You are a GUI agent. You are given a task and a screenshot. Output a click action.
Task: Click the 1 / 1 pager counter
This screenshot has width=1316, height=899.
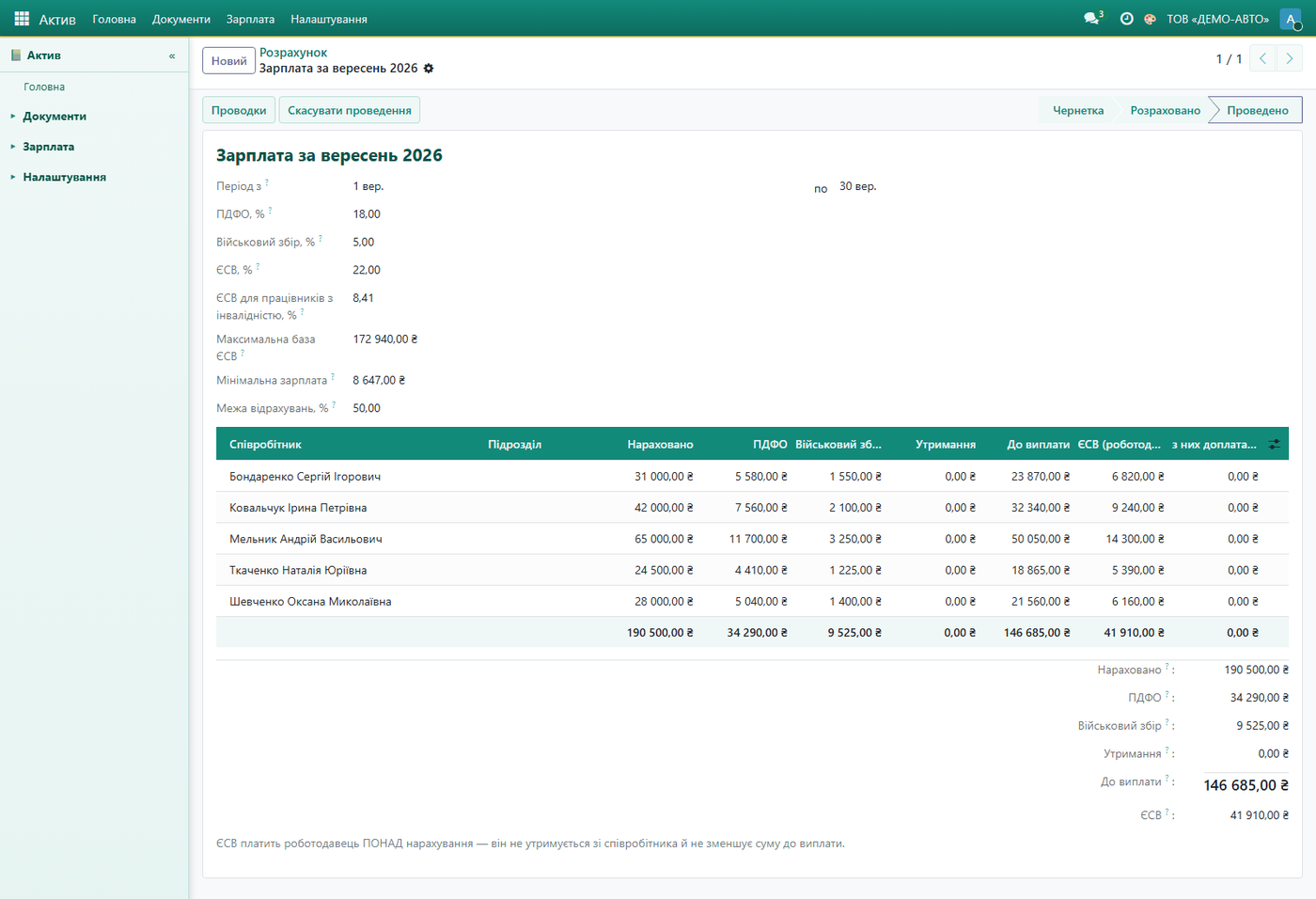(1229, 59)
